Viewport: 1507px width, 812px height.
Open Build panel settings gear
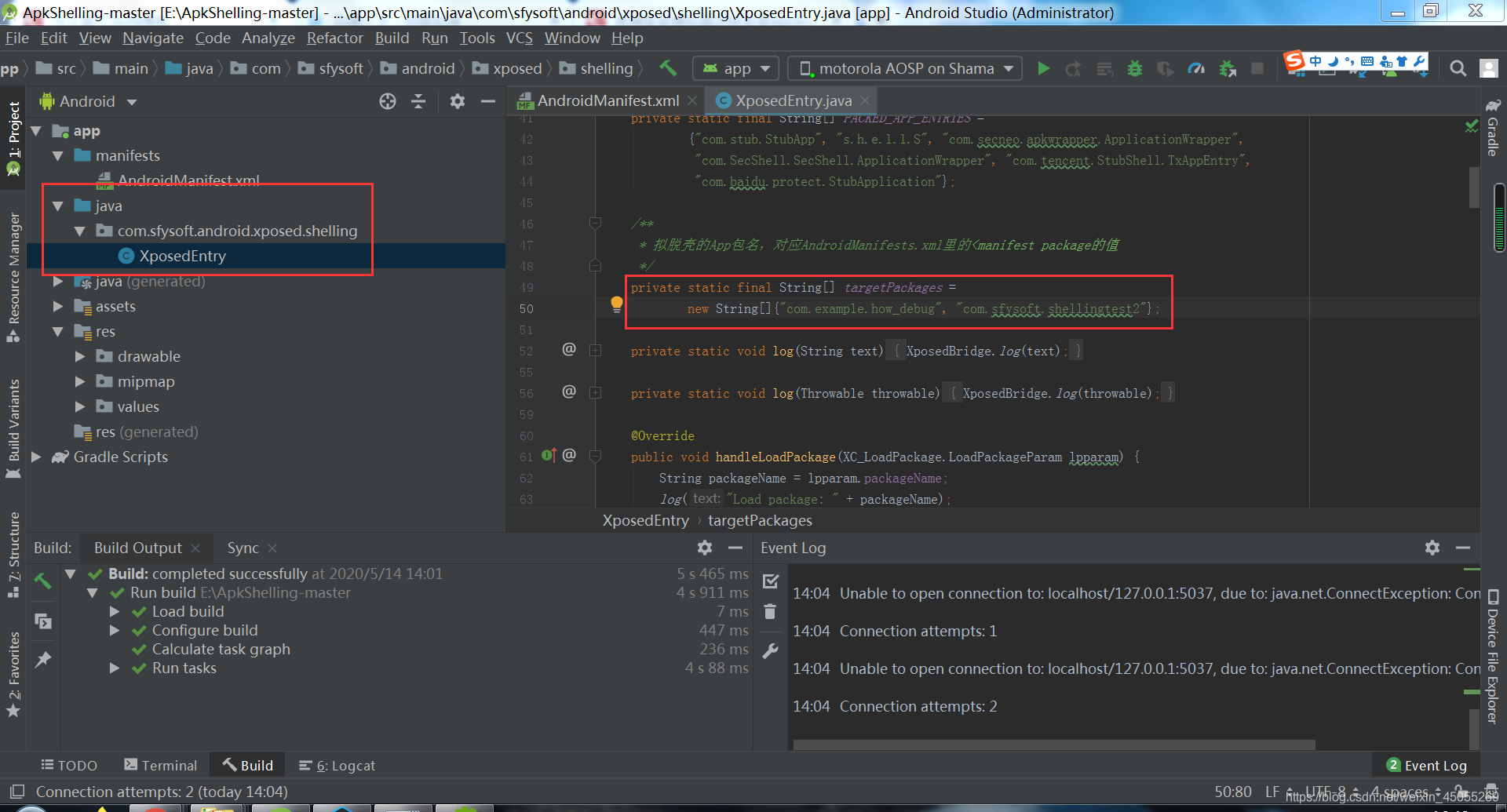click(705, 548)
